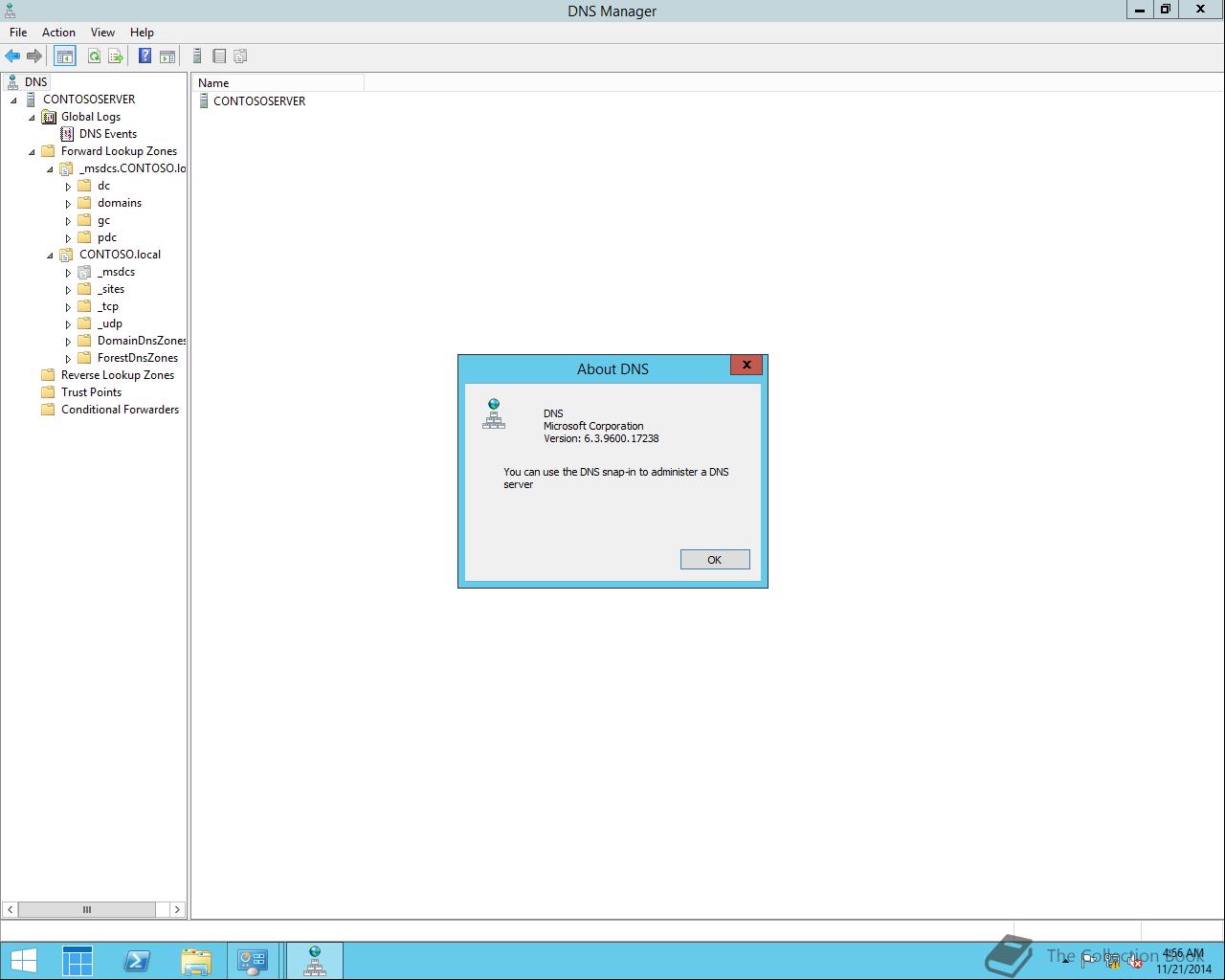Open Help via the question mark icon
The height and width of the screenshot is (980, 1225).
(x=145, y=56)
